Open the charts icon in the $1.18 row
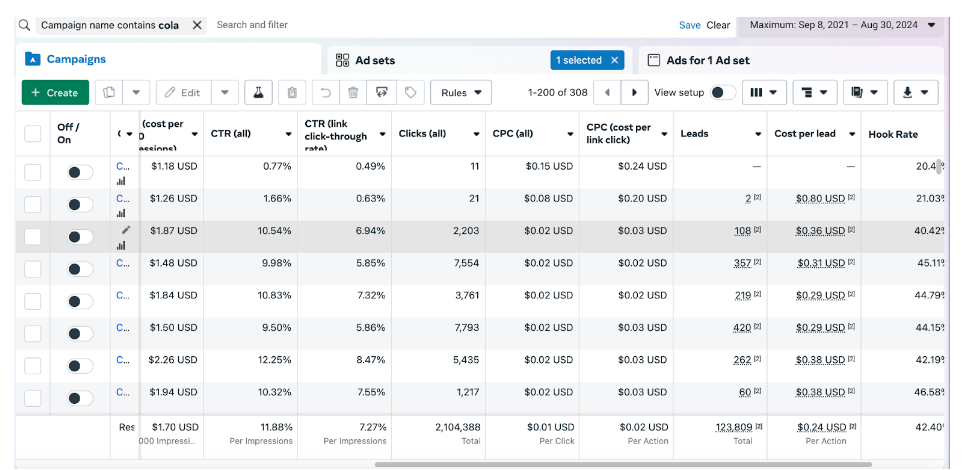This screenshot has width=962, height=470. tap(121, 181)
